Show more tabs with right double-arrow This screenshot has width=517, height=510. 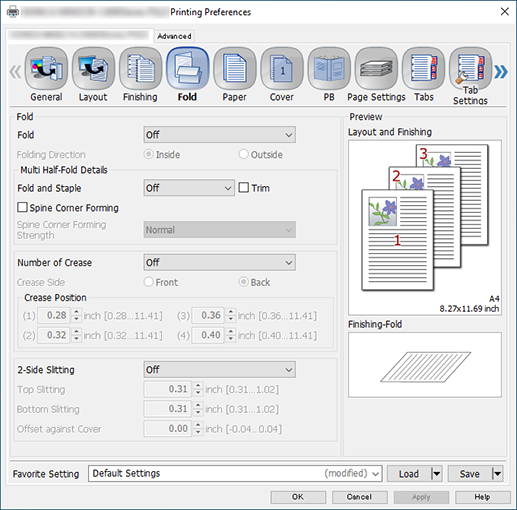point(501,72)
